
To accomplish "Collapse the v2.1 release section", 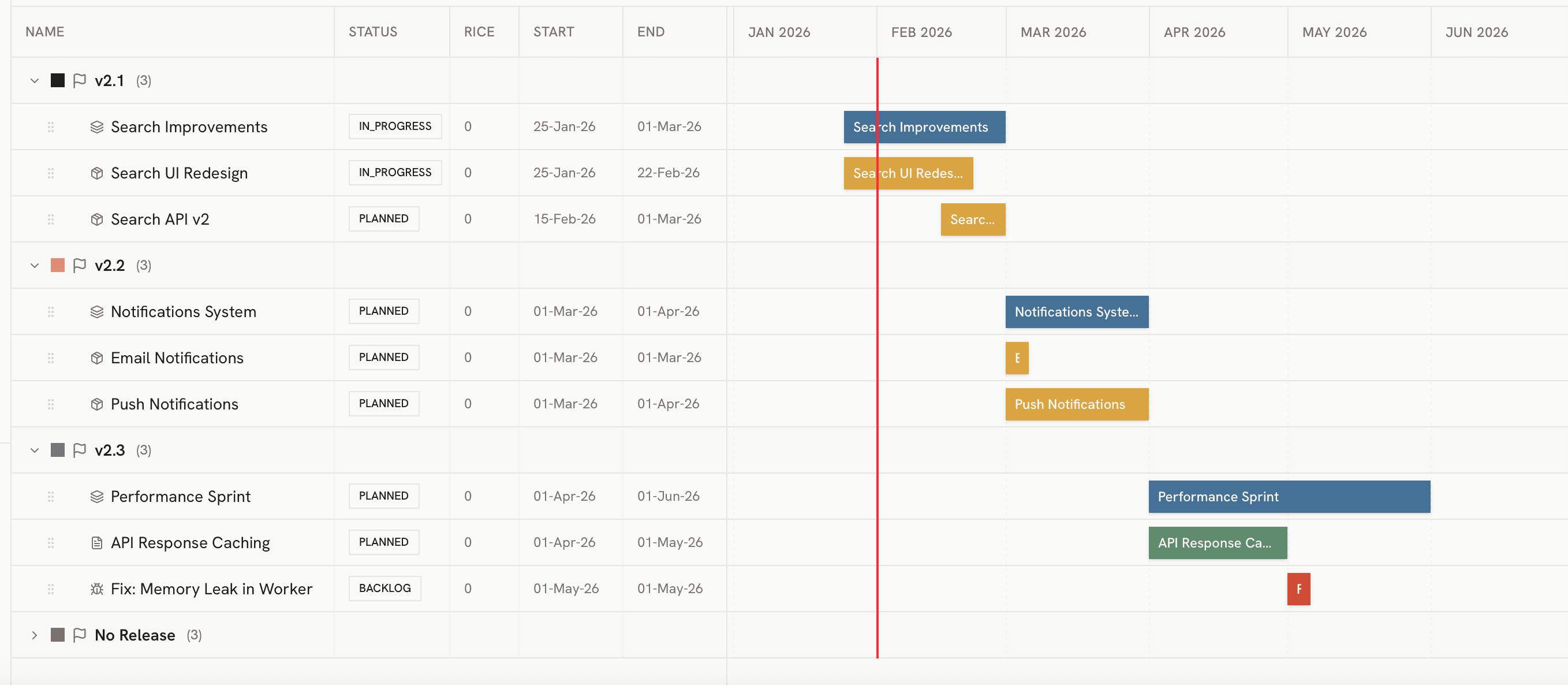I will 35,80.
